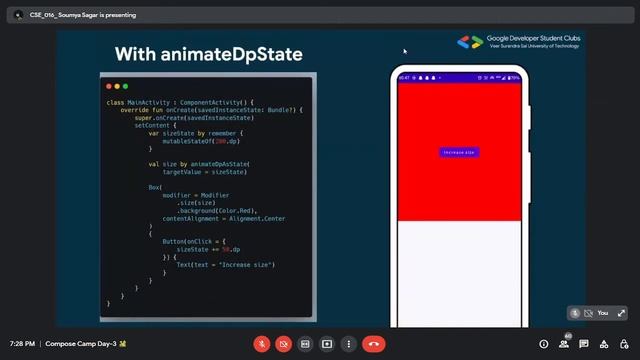This screenshot has width=640, height=360.
Task: Toggle closed captions button
Action: click(x=305, y=344)
